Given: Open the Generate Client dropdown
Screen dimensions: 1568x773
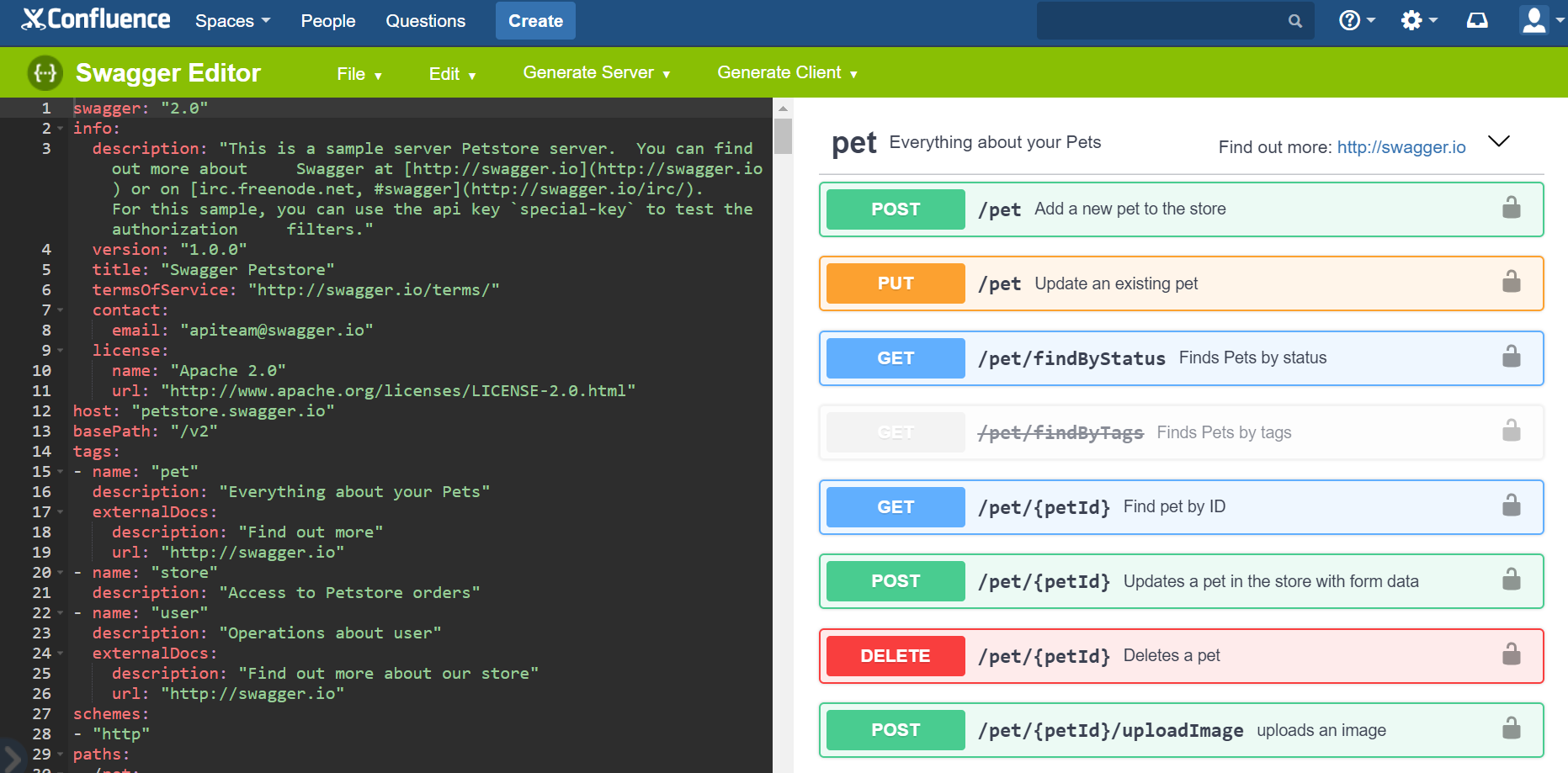Looking at the screenshot, I should tap(787, 72).
